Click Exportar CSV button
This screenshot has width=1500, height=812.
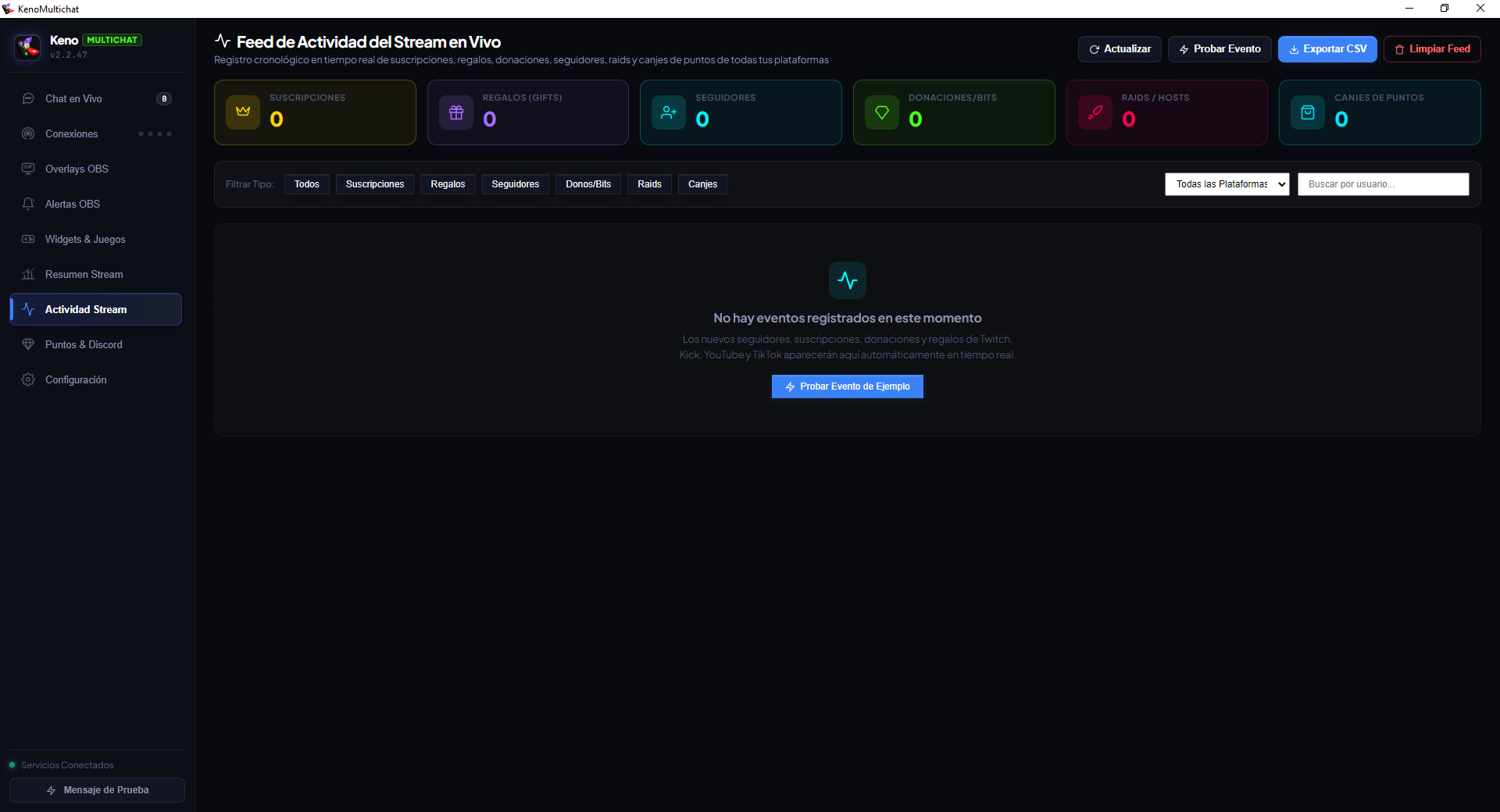point(1327,49)
